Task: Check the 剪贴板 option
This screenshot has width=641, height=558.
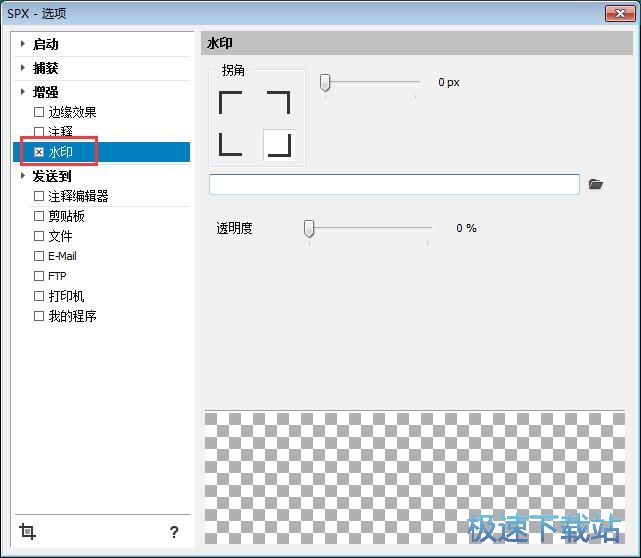Action: tap(39, 216)
